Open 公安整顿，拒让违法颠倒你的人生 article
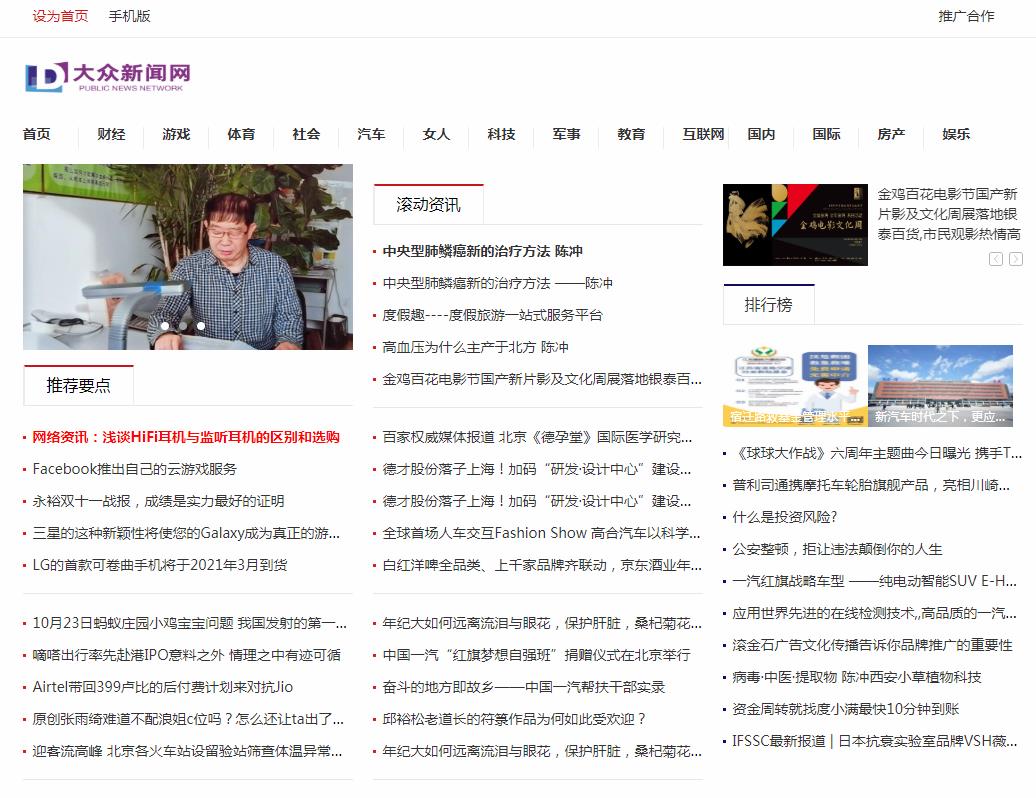 837,549
